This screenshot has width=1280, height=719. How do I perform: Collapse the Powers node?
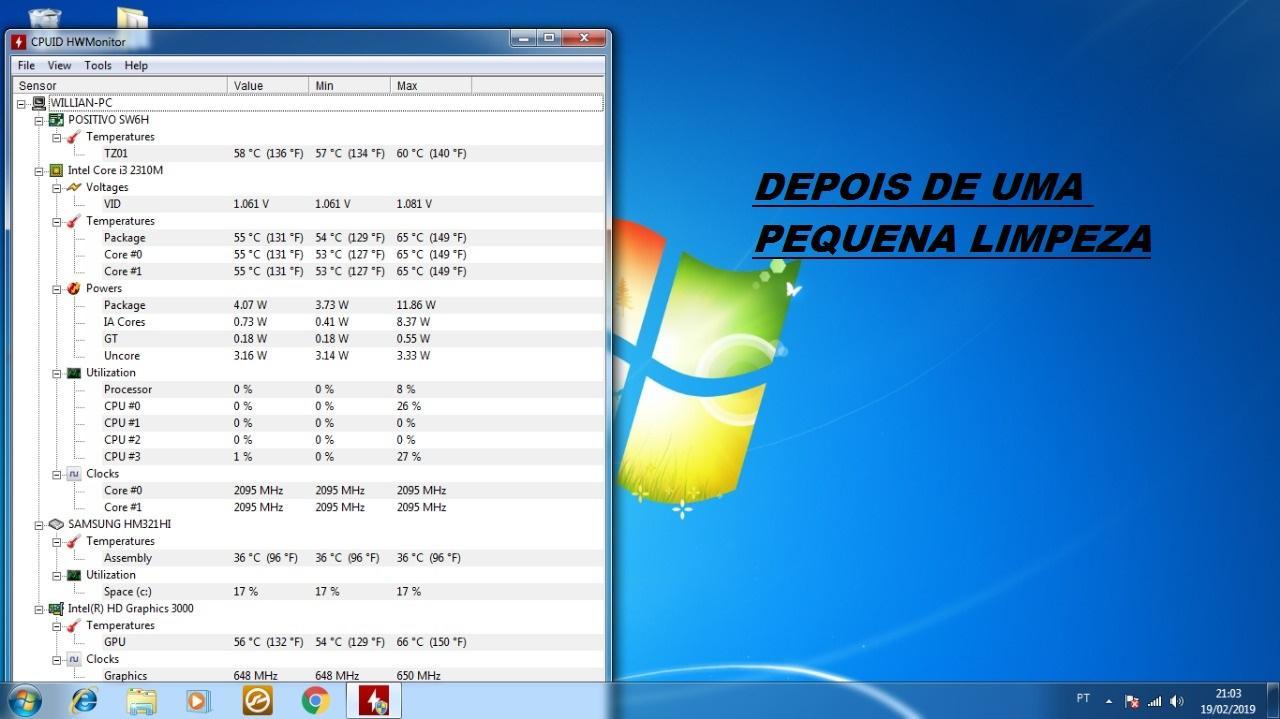[56, 288]
